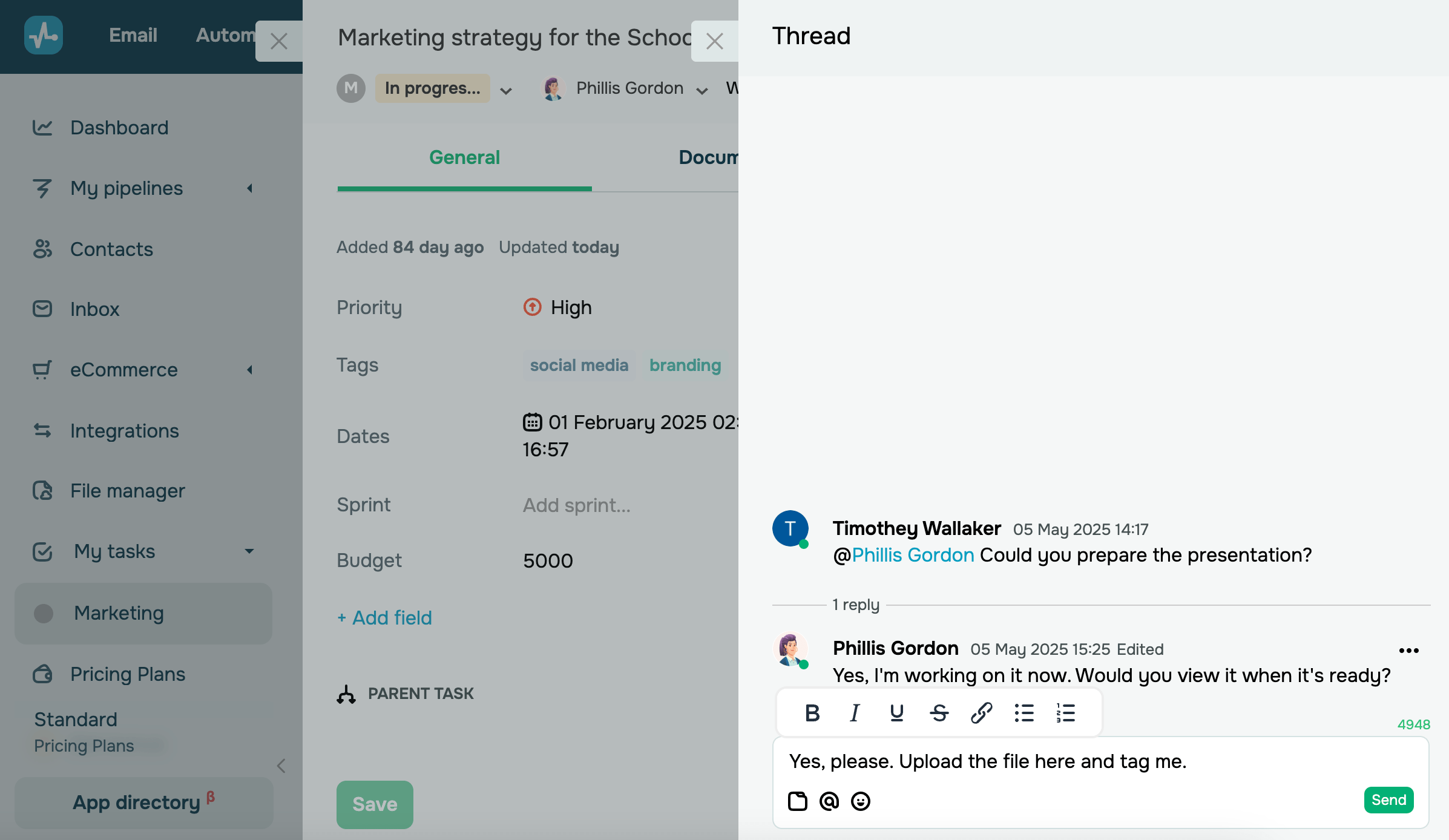
Task: Apply bold formatting in reply editor
Action: [x=812, y=713]
